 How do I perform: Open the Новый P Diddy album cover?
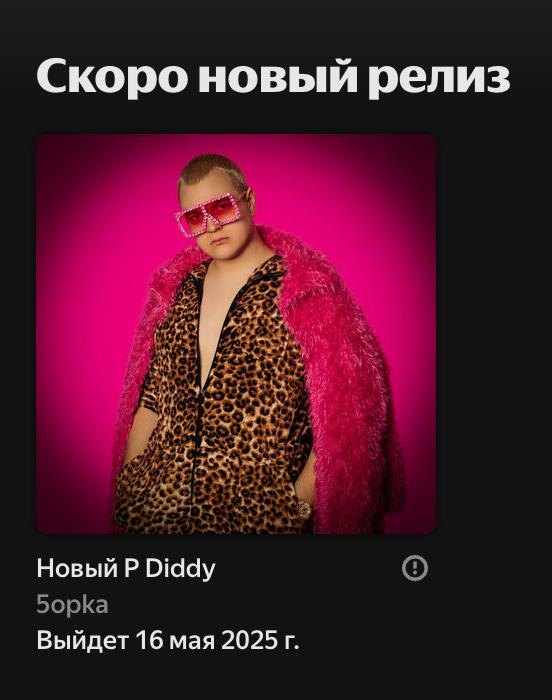click(x=236, y=334)
